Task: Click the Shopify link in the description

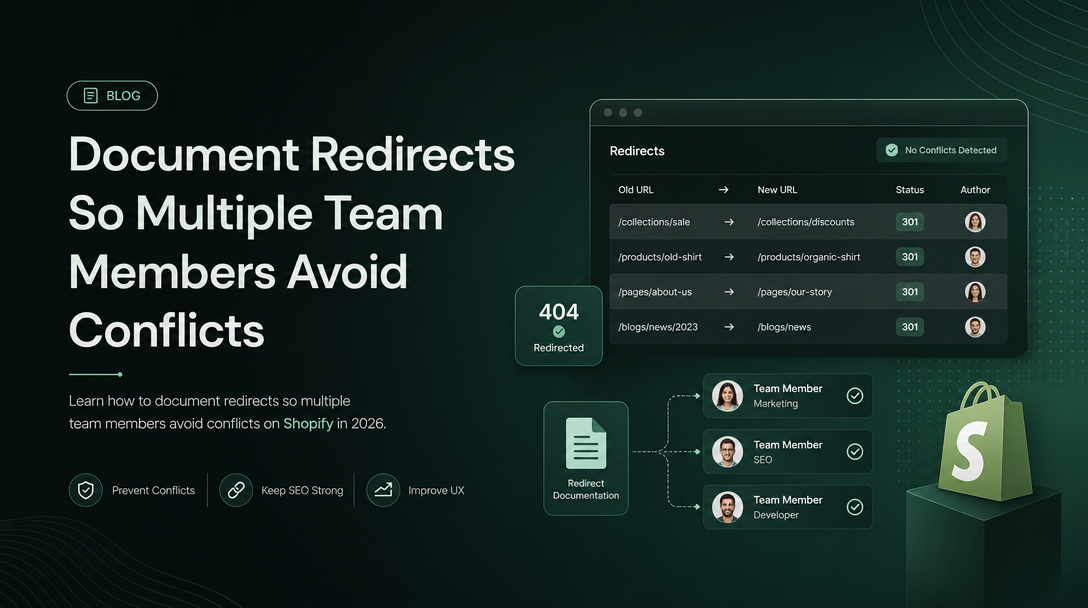Action: pos(308,423)
